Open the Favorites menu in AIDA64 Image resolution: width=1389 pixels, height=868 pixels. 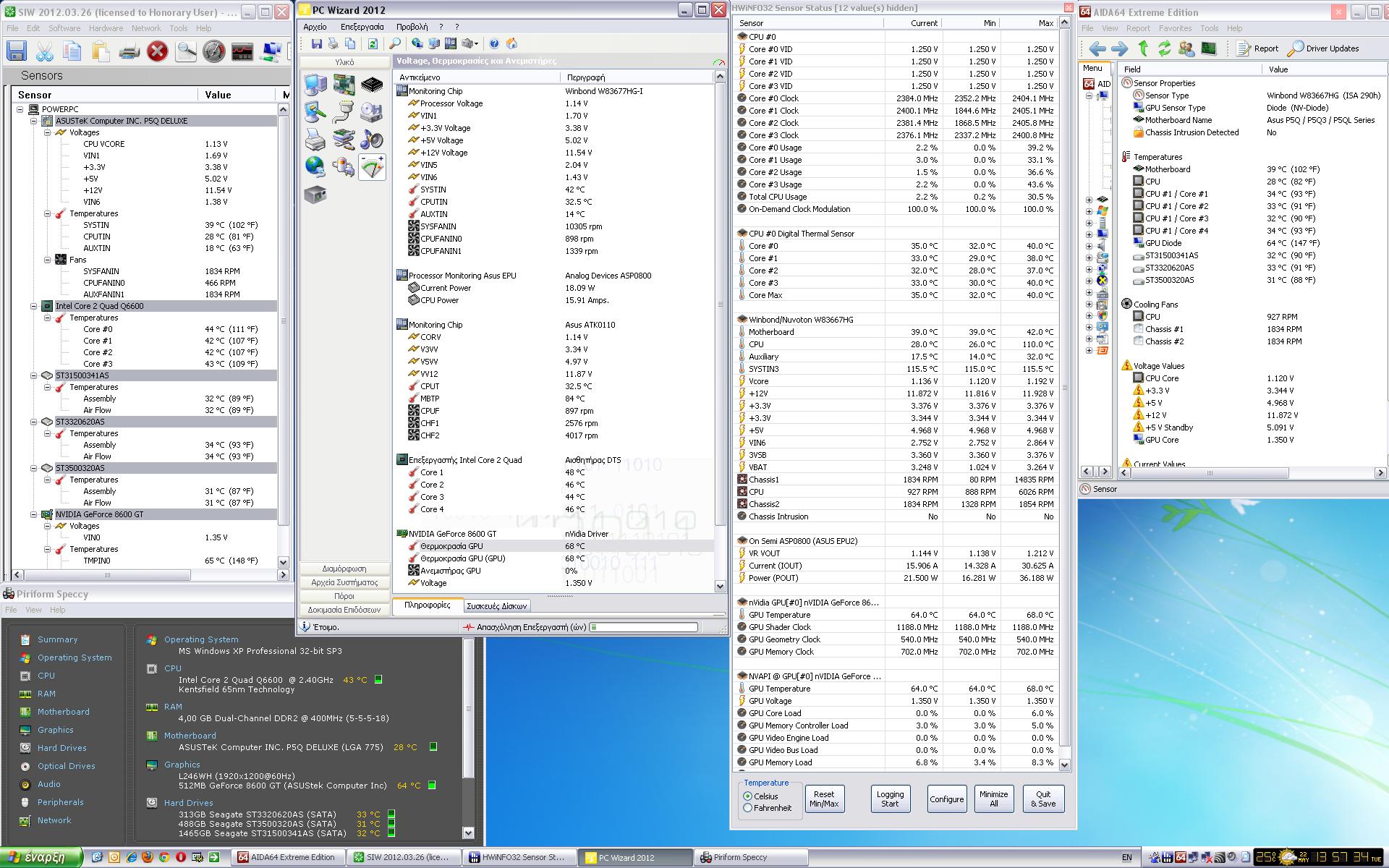coord(1175,28)
